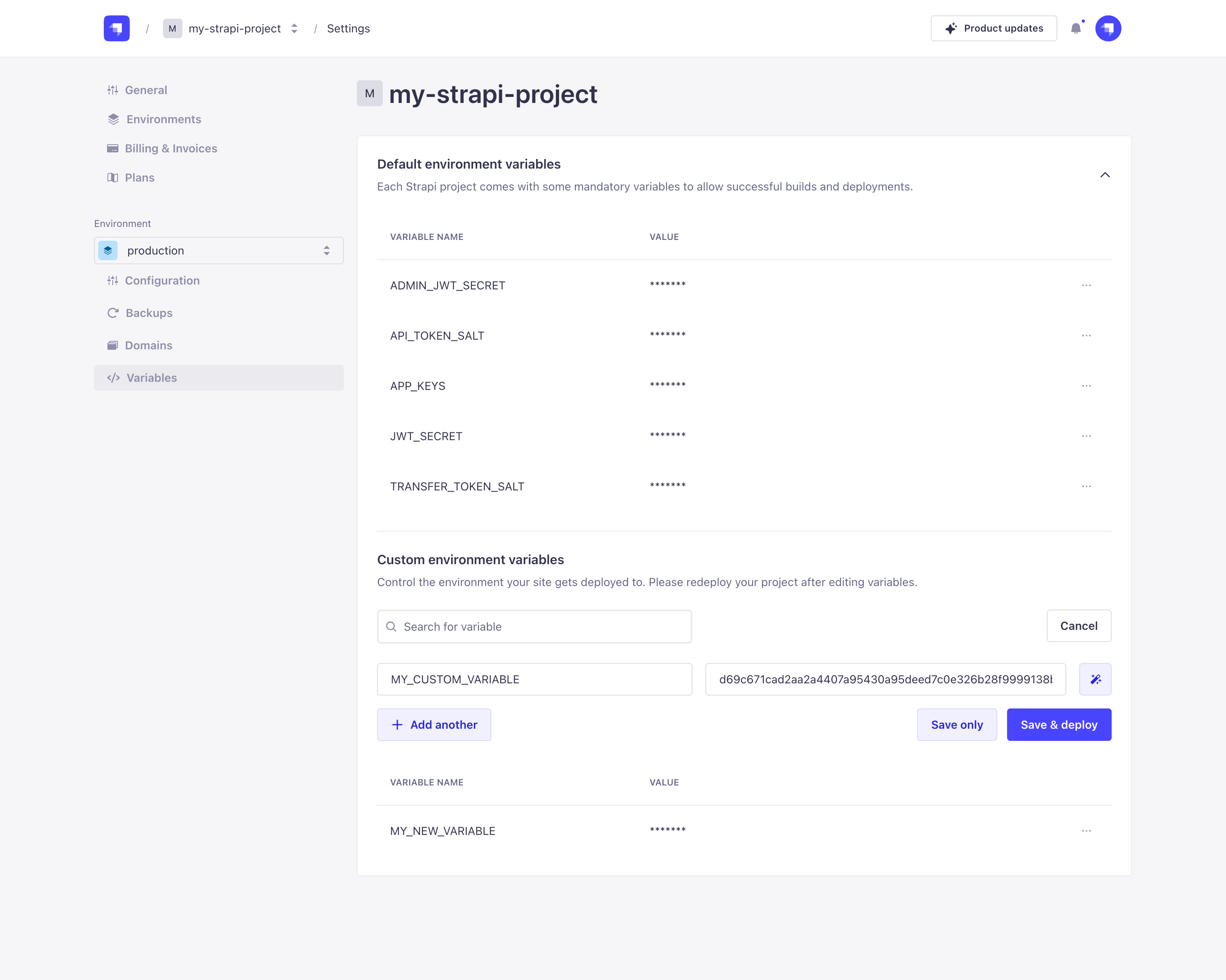Screen dimensions: 1226x980
Task: Open actions menu for TRANSFER_TOKEN_SALT
Action: tap(1086, 487)
